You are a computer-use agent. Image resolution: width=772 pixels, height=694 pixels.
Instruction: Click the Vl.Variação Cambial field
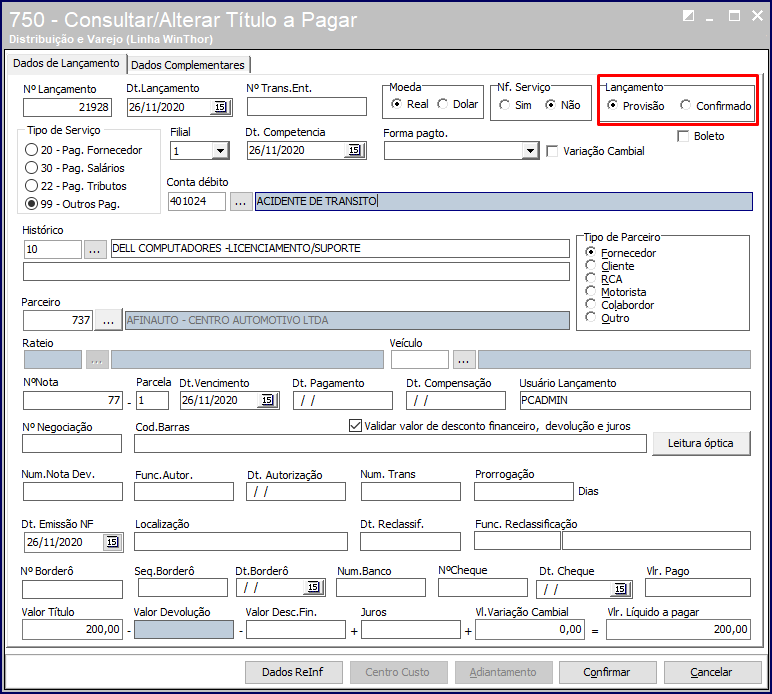pyautogui.click(x=530, y=630)
